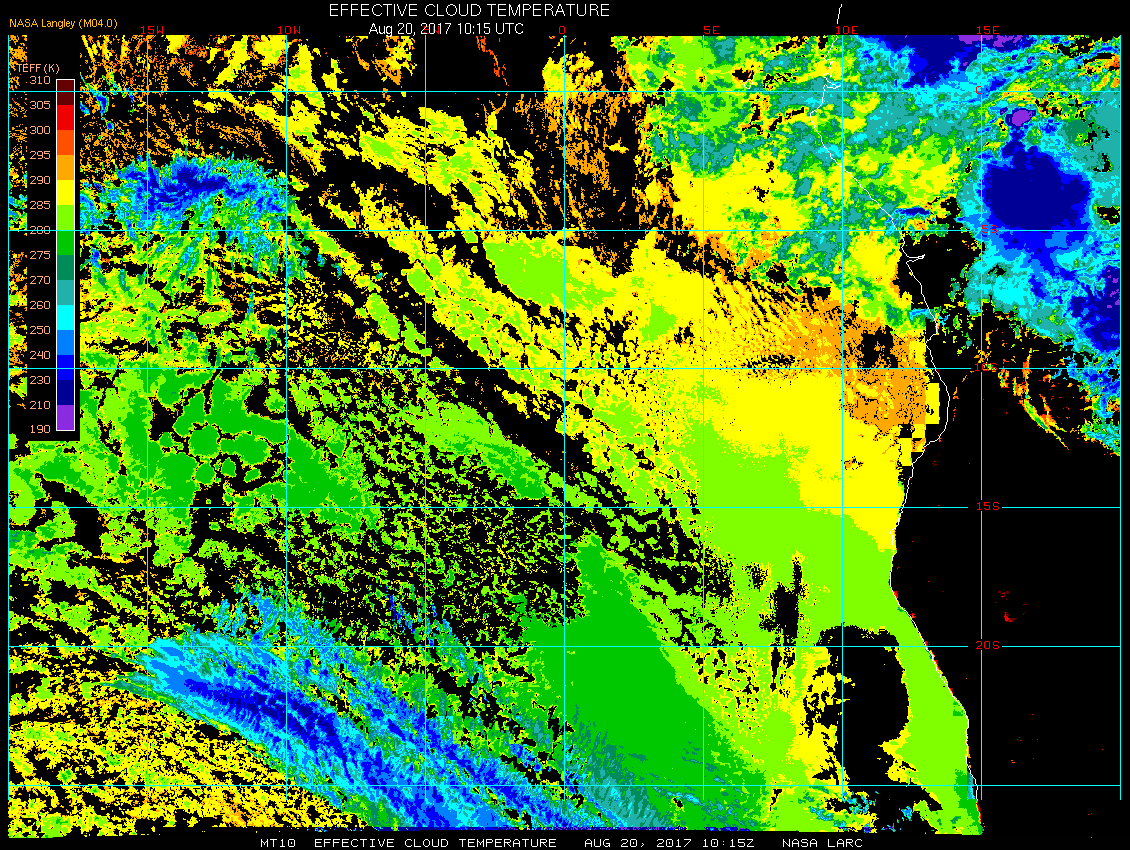Viewport: 1130px width, 850px height.
Task: Click the '260' scale label
Action: 40,305
